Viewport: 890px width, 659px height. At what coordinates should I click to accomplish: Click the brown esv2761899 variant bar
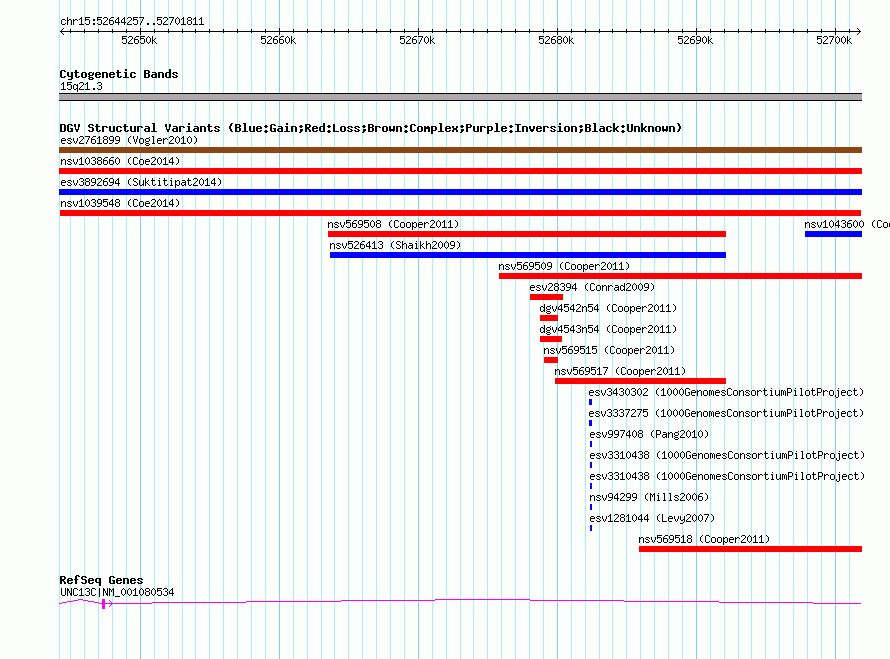(x=460, y=150)
